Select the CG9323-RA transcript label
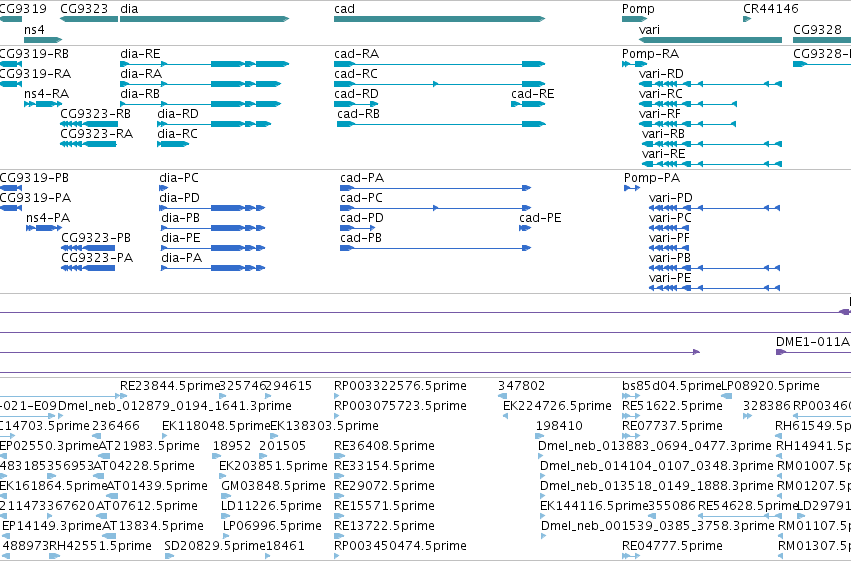Image resolution: width=851 pixels, height=561 pixels. (96, 134)
